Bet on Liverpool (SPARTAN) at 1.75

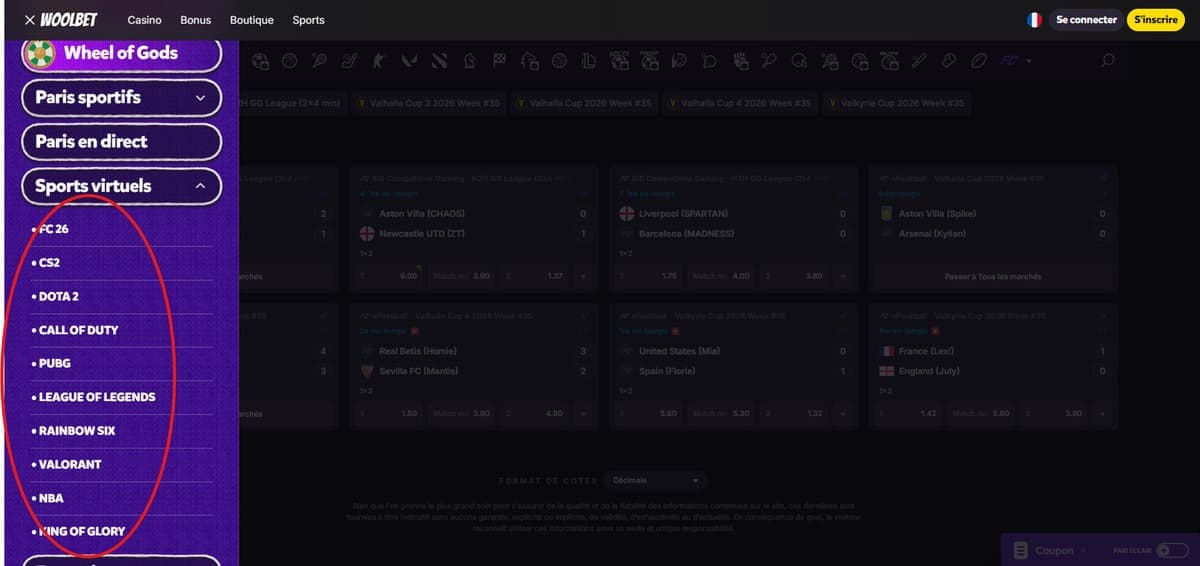651,276
